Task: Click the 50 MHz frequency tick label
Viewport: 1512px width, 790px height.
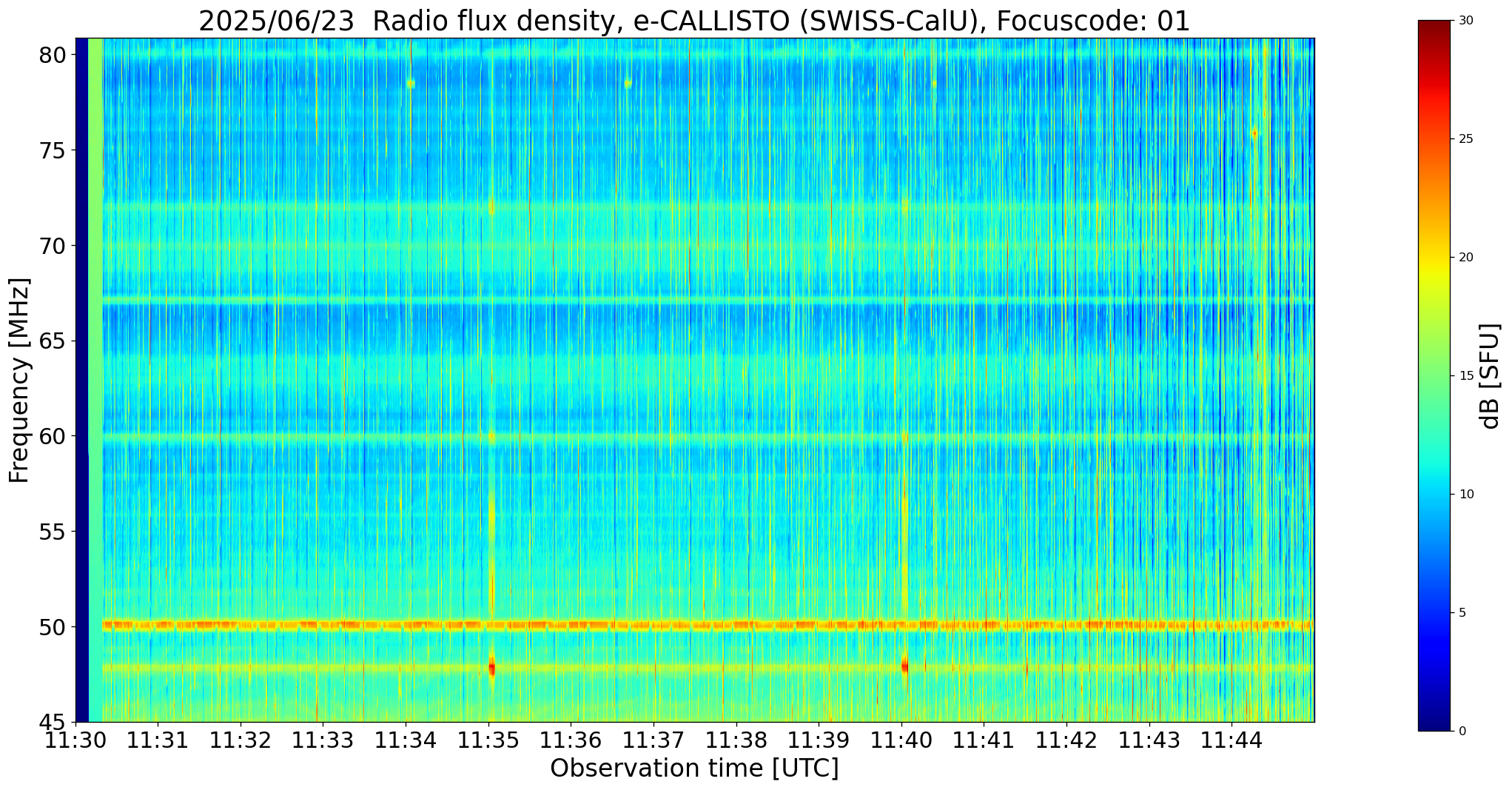Action: pyautogui.click(x=54, y=627)
